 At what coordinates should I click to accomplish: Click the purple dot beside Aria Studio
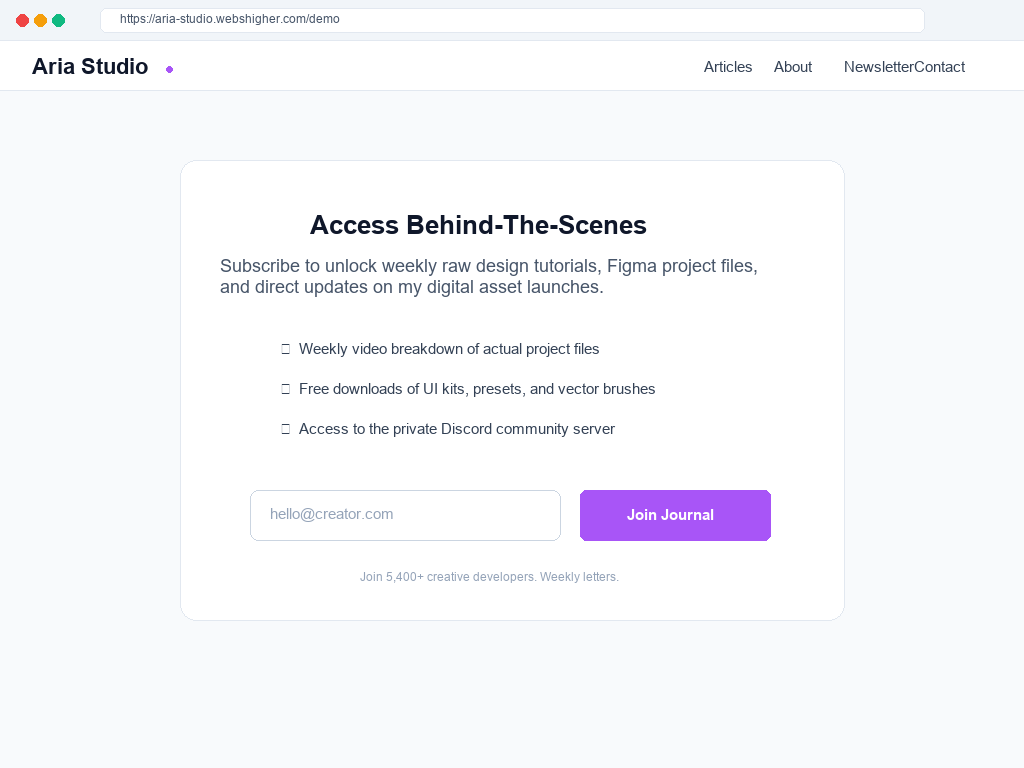(169, 69)
